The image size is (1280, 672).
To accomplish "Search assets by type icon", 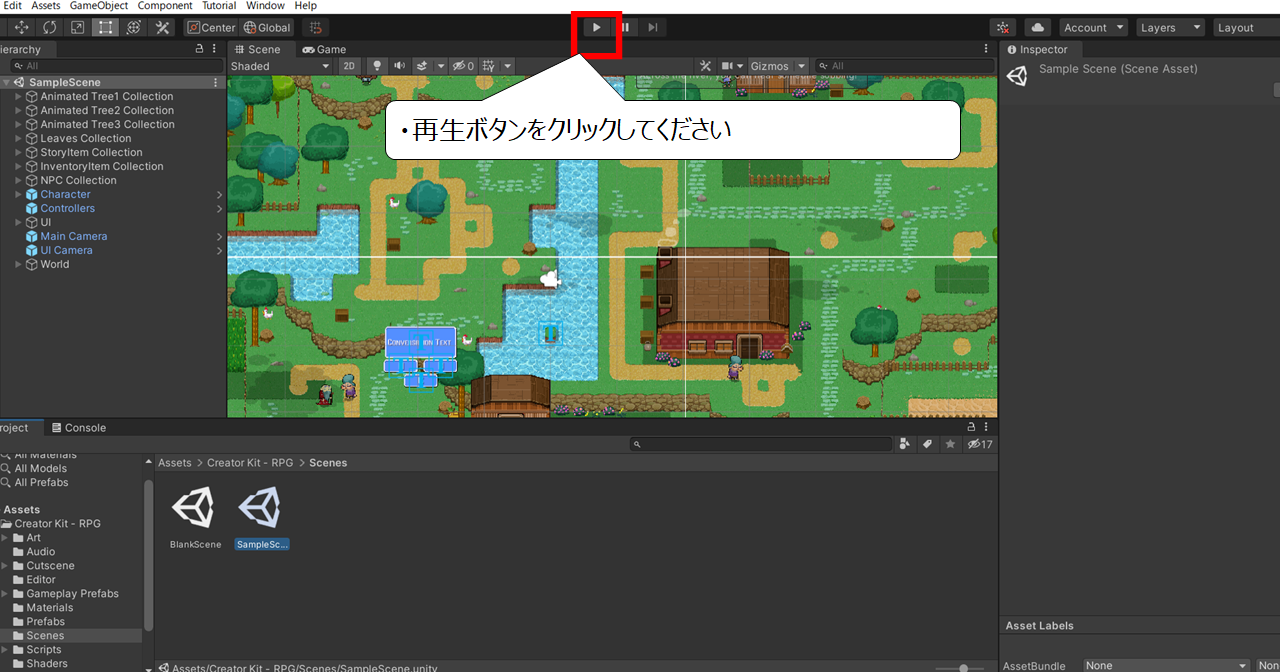I will point(905,444).
